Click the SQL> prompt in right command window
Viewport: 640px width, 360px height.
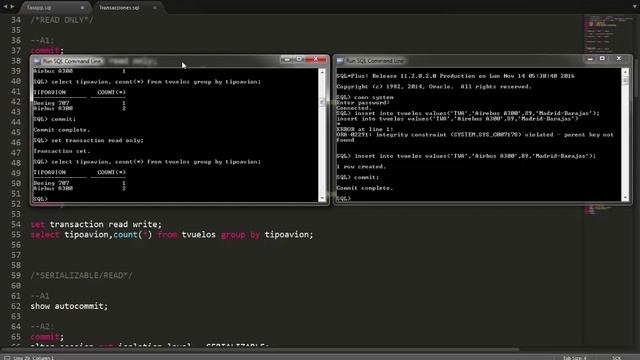(343, 198)
